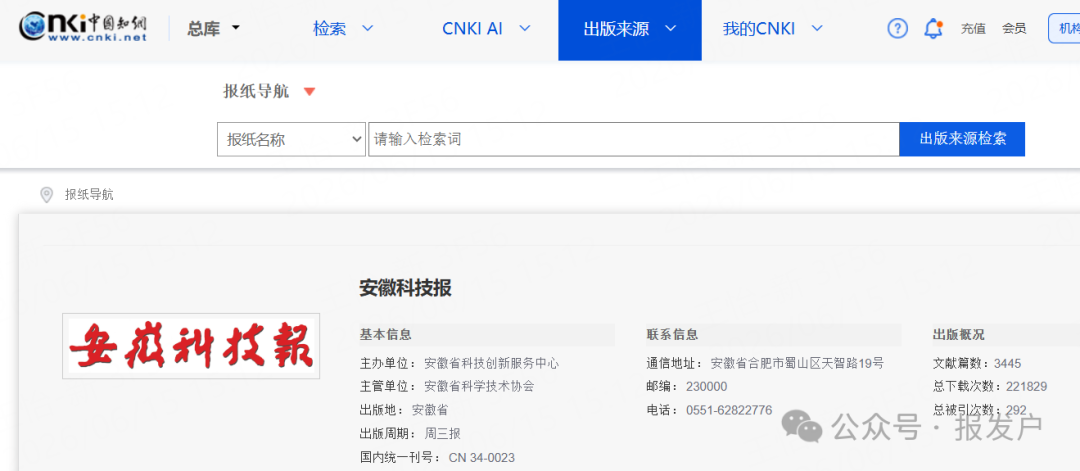The height and width of the screenshot is (471, 1080).
Task: Click the 文献篇数 value 3445
Action: [1008, 364]
